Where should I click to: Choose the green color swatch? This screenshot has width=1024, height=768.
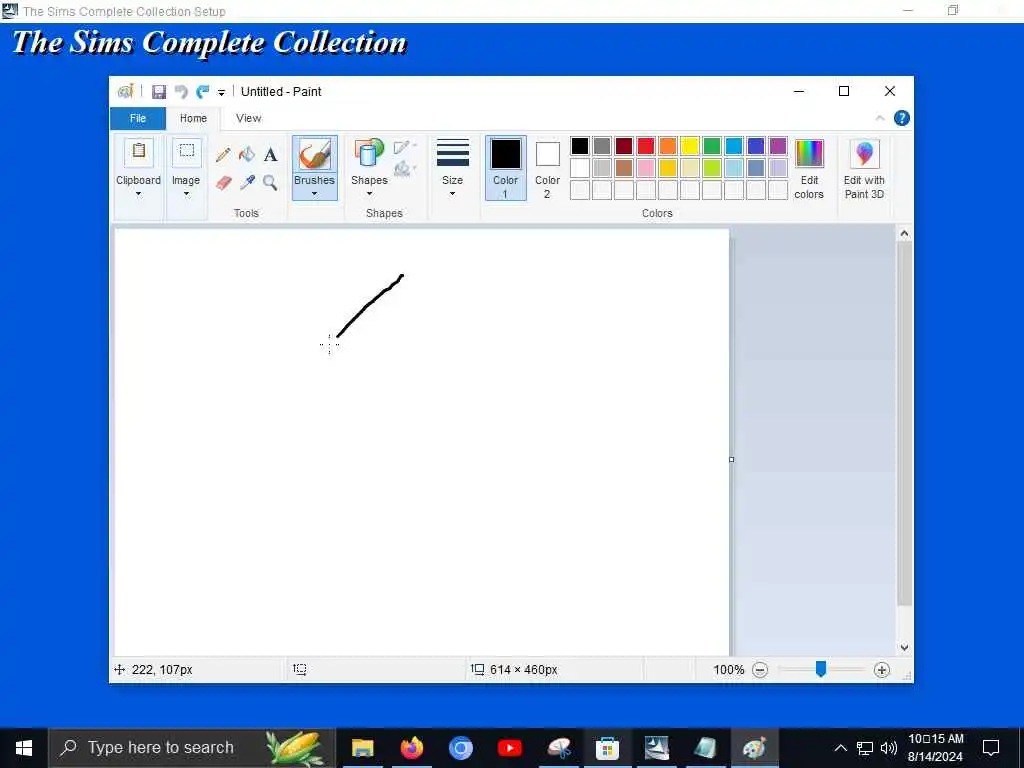[712, 146]
